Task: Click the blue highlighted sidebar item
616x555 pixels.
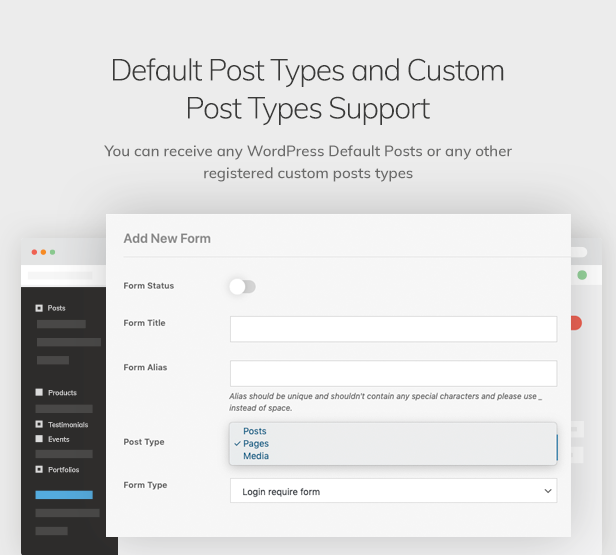Action: point(64,495)
